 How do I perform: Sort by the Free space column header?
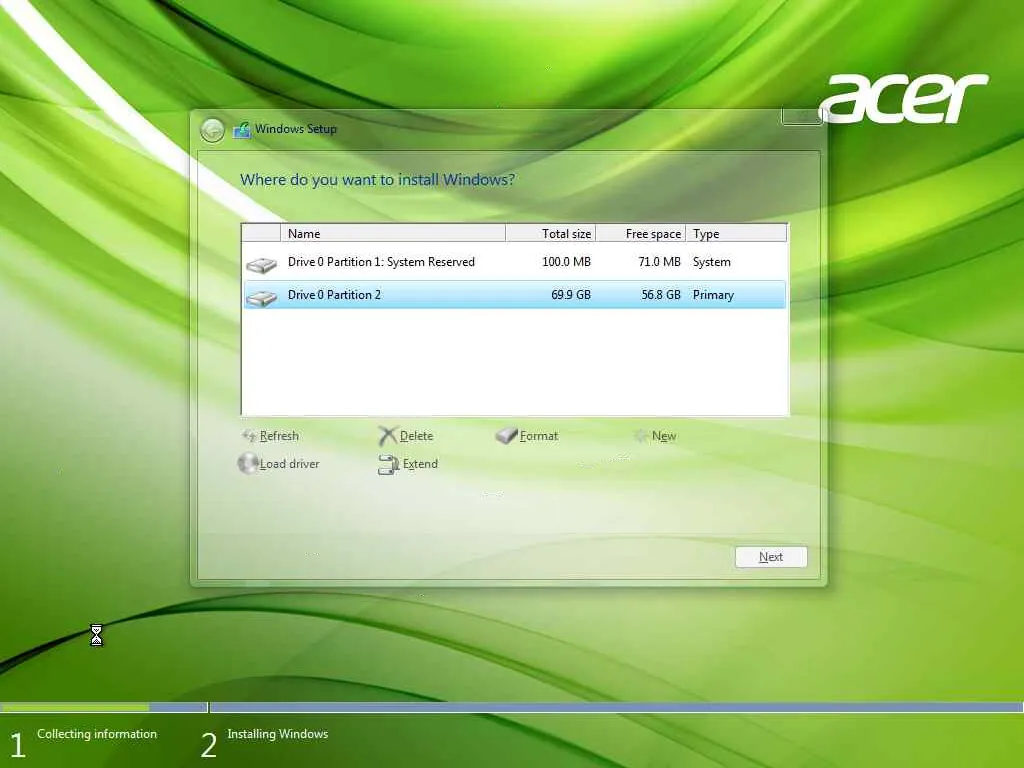pyautogui.click(x=641, y=233)
